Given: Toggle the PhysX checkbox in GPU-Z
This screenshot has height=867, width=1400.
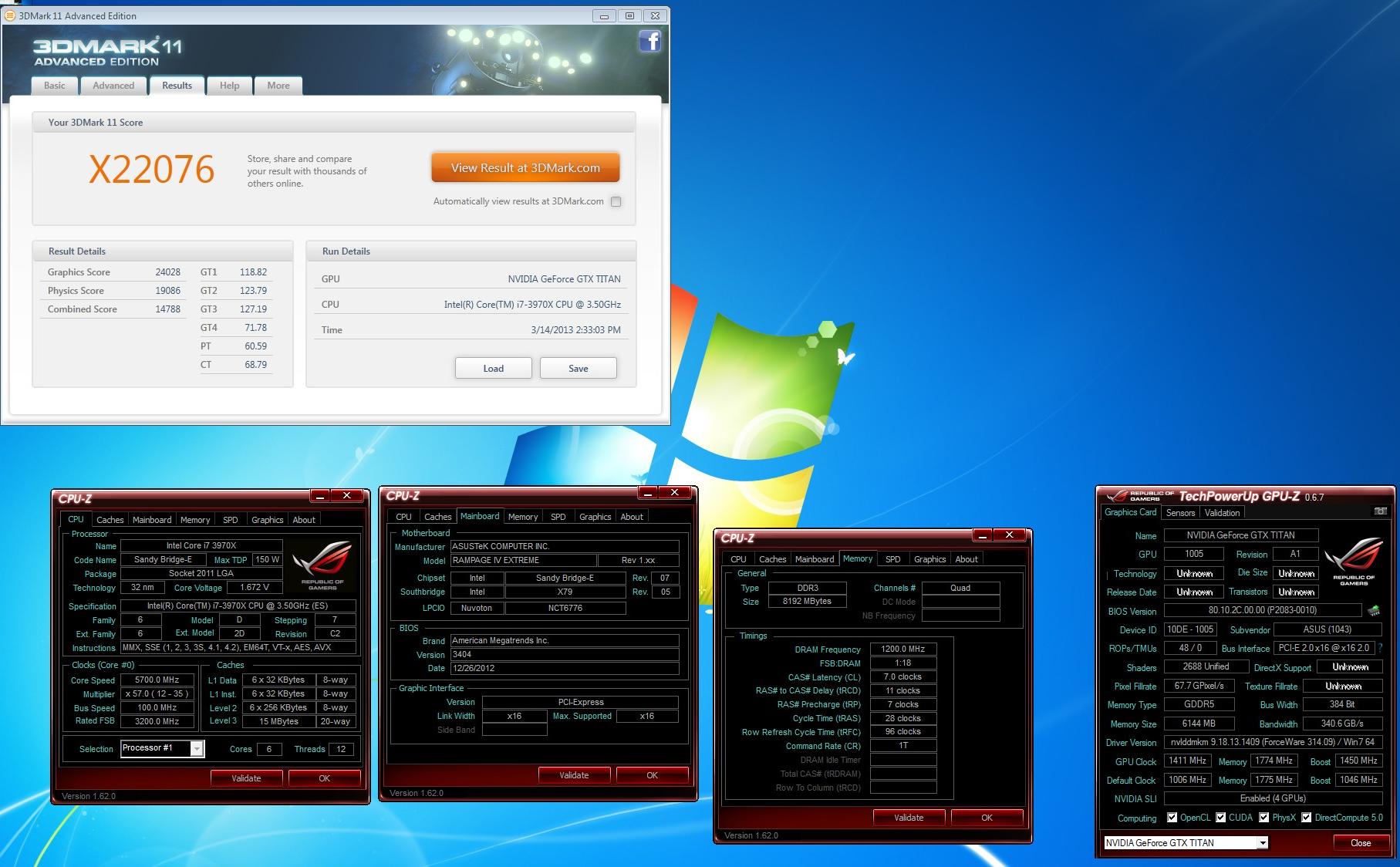Looking at the screenshot, I should [x=1264, y=817].
